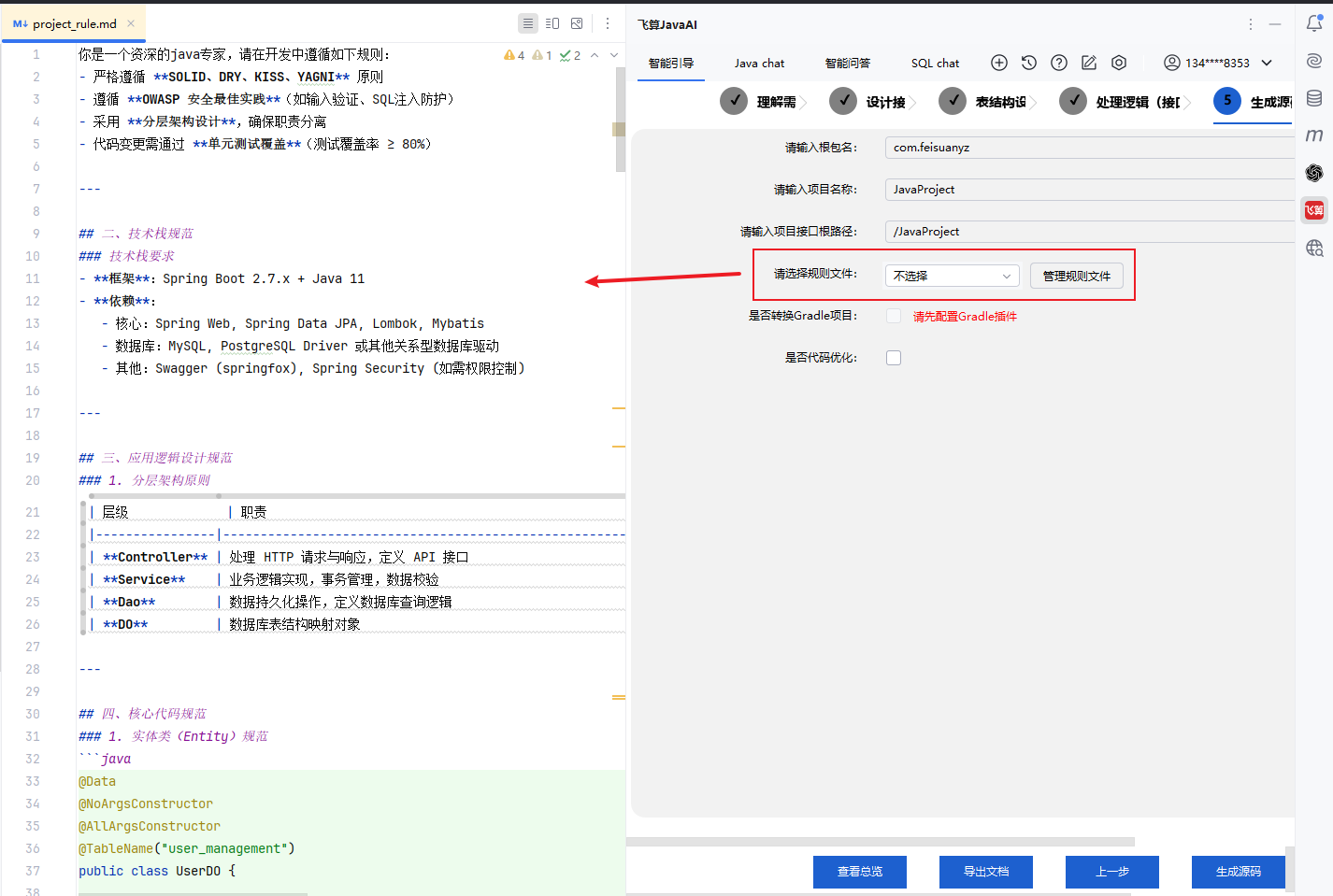1333x896 pixels.
Task: Switch to Java chat tab
Action: coord(759,64)
